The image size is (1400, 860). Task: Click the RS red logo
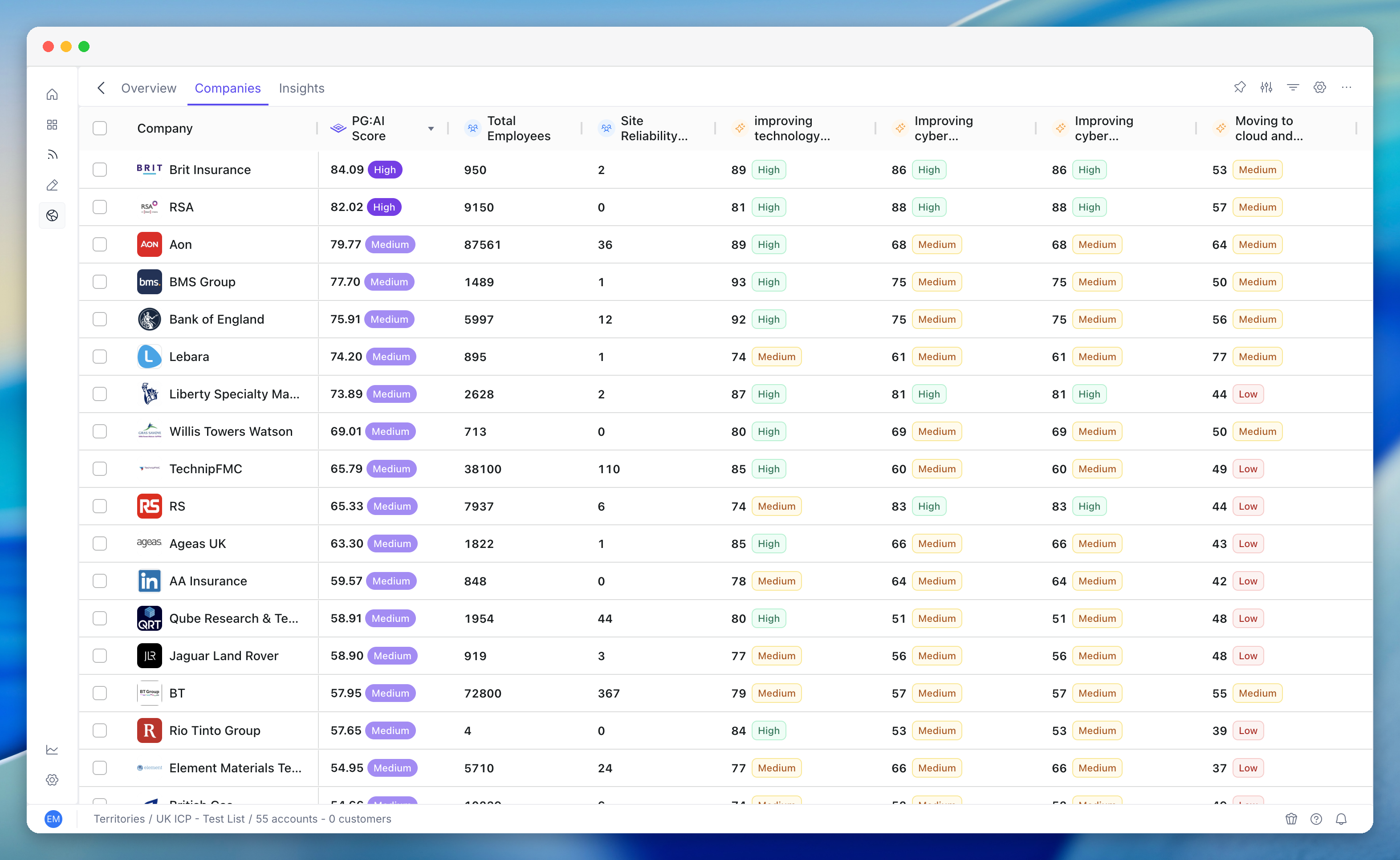149,506
